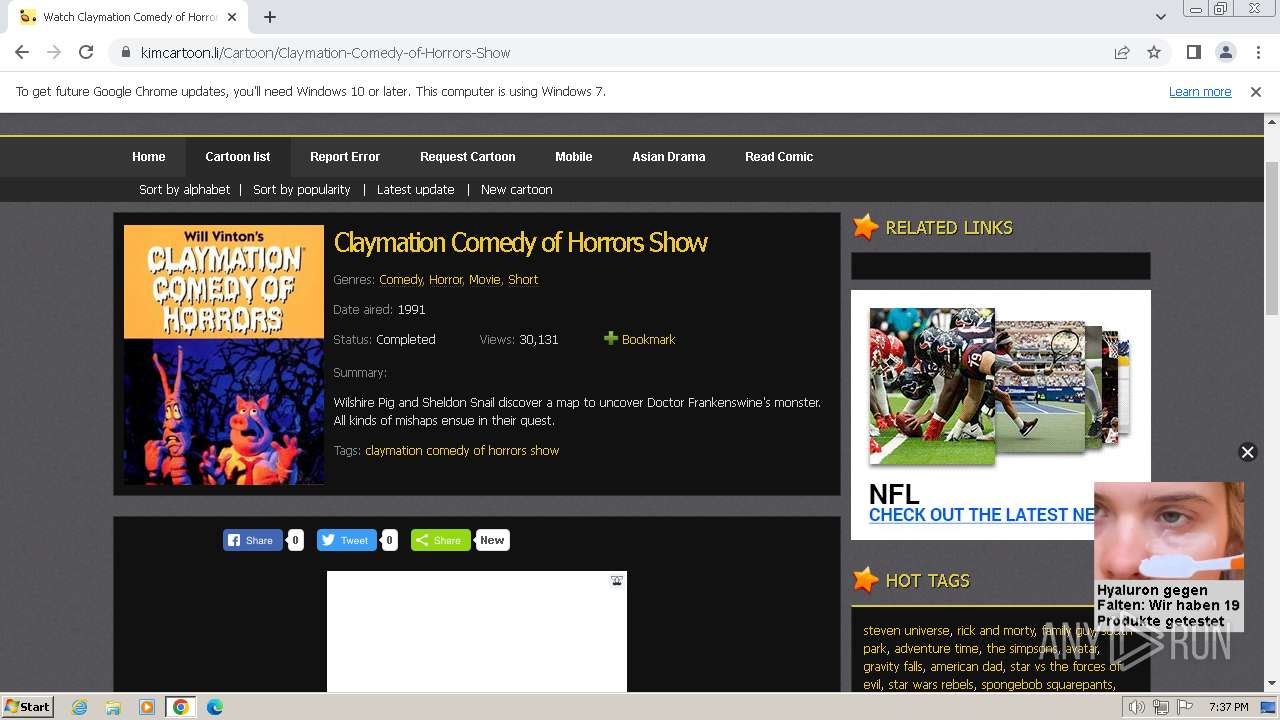Open Asian Drama section
The image size is (1280, 720).
coord(668,157)
